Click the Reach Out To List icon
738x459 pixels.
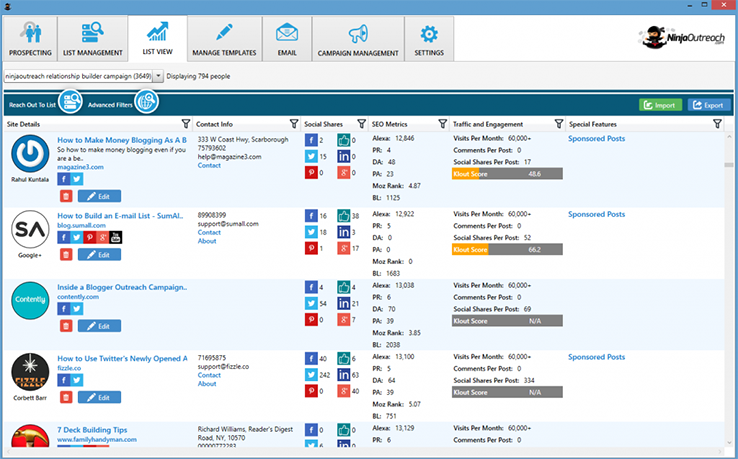[x=70, y=102]
